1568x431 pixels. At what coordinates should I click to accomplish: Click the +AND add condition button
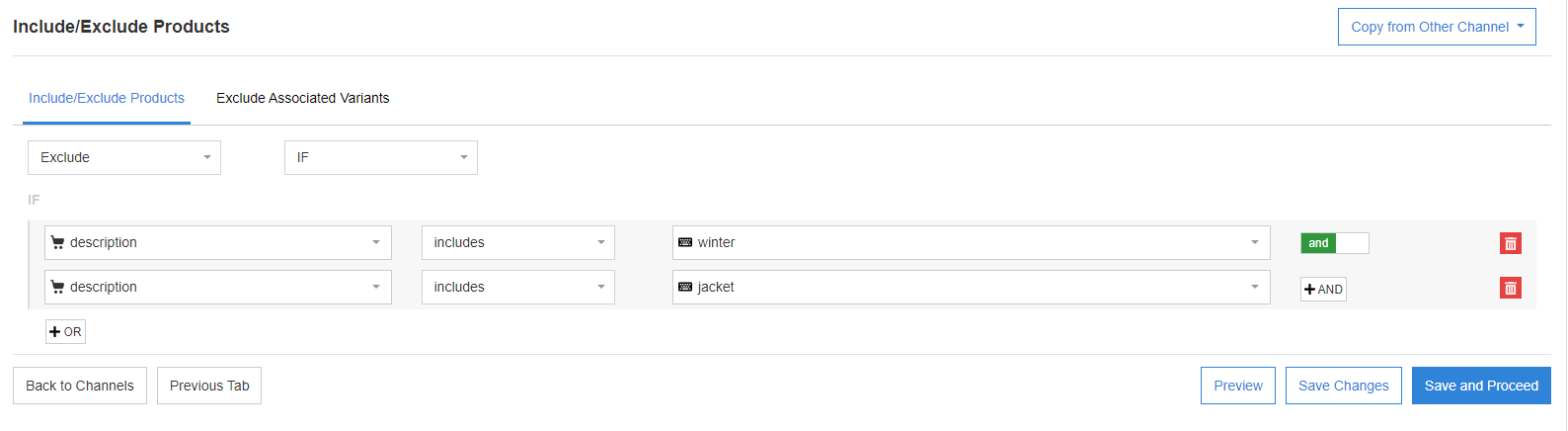[x=1323, y=289]
